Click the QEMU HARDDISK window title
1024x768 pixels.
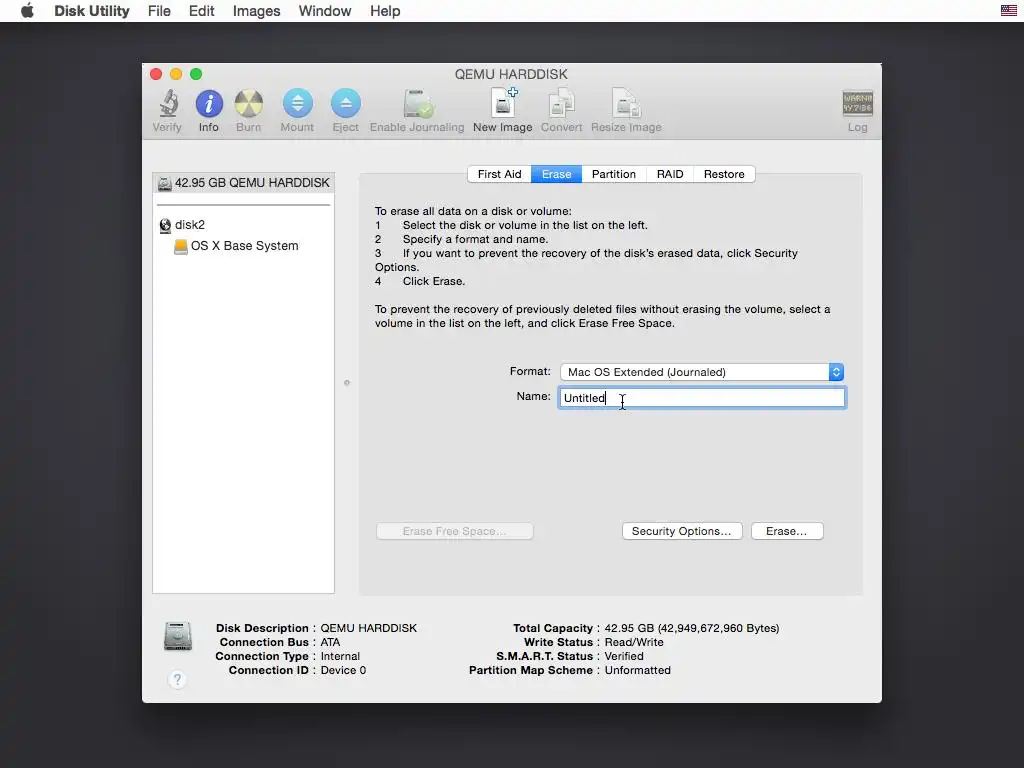pyautogui.click(x=511, y=74)
